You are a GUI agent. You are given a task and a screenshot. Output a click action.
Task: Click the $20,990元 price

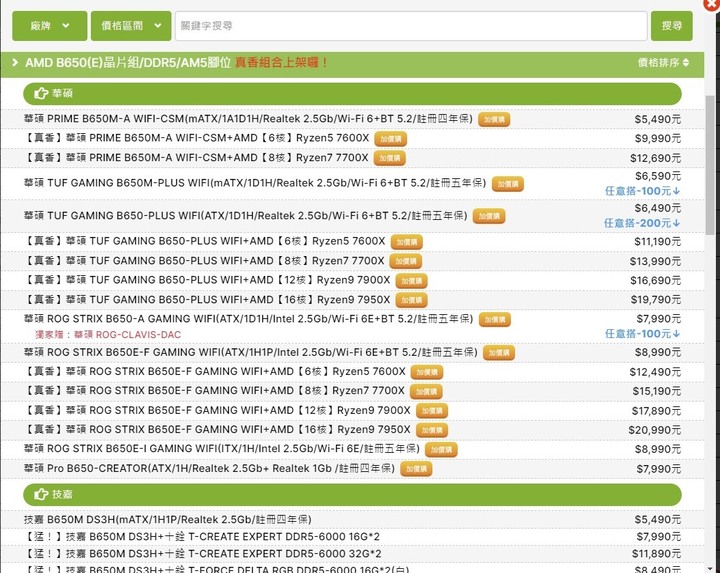655,430
